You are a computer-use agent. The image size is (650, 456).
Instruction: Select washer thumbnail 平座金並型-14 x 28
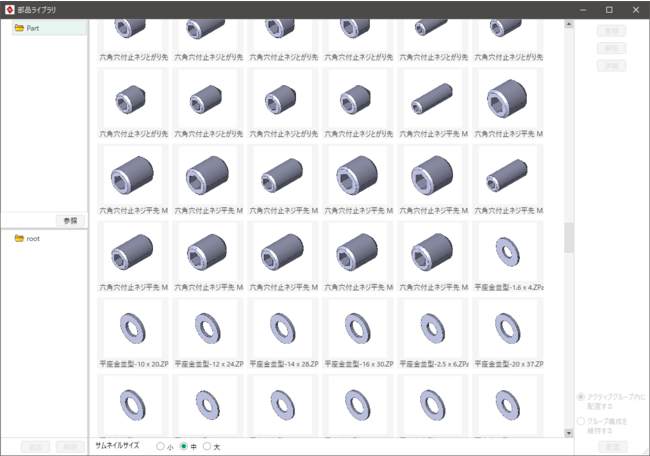pyautogui.click(x=283, y=333)
